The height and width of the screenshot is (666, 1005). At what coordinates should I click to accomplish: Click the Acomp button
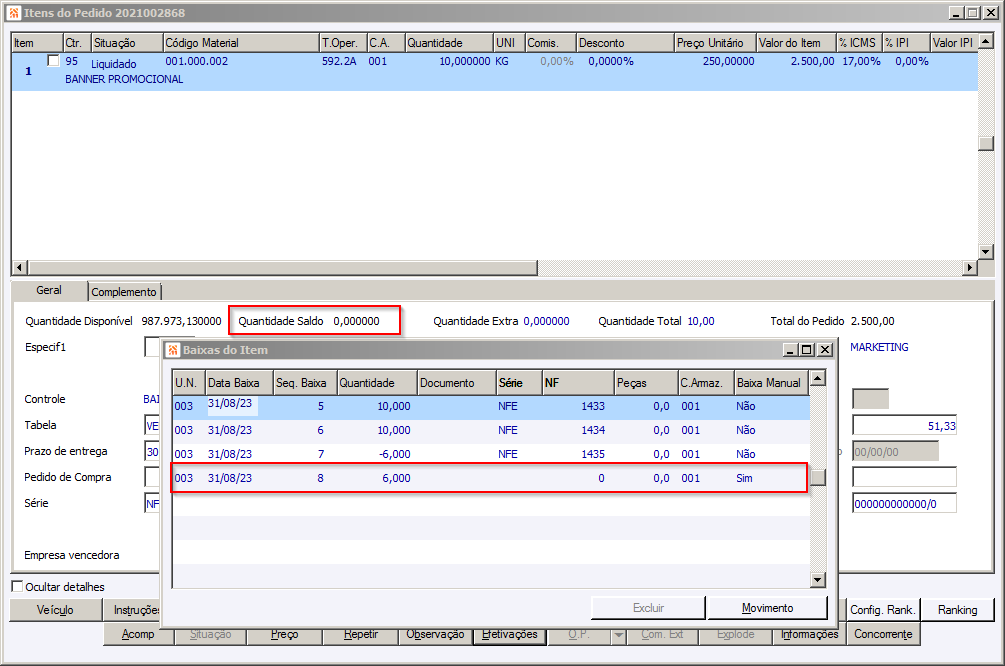(138, 634)
